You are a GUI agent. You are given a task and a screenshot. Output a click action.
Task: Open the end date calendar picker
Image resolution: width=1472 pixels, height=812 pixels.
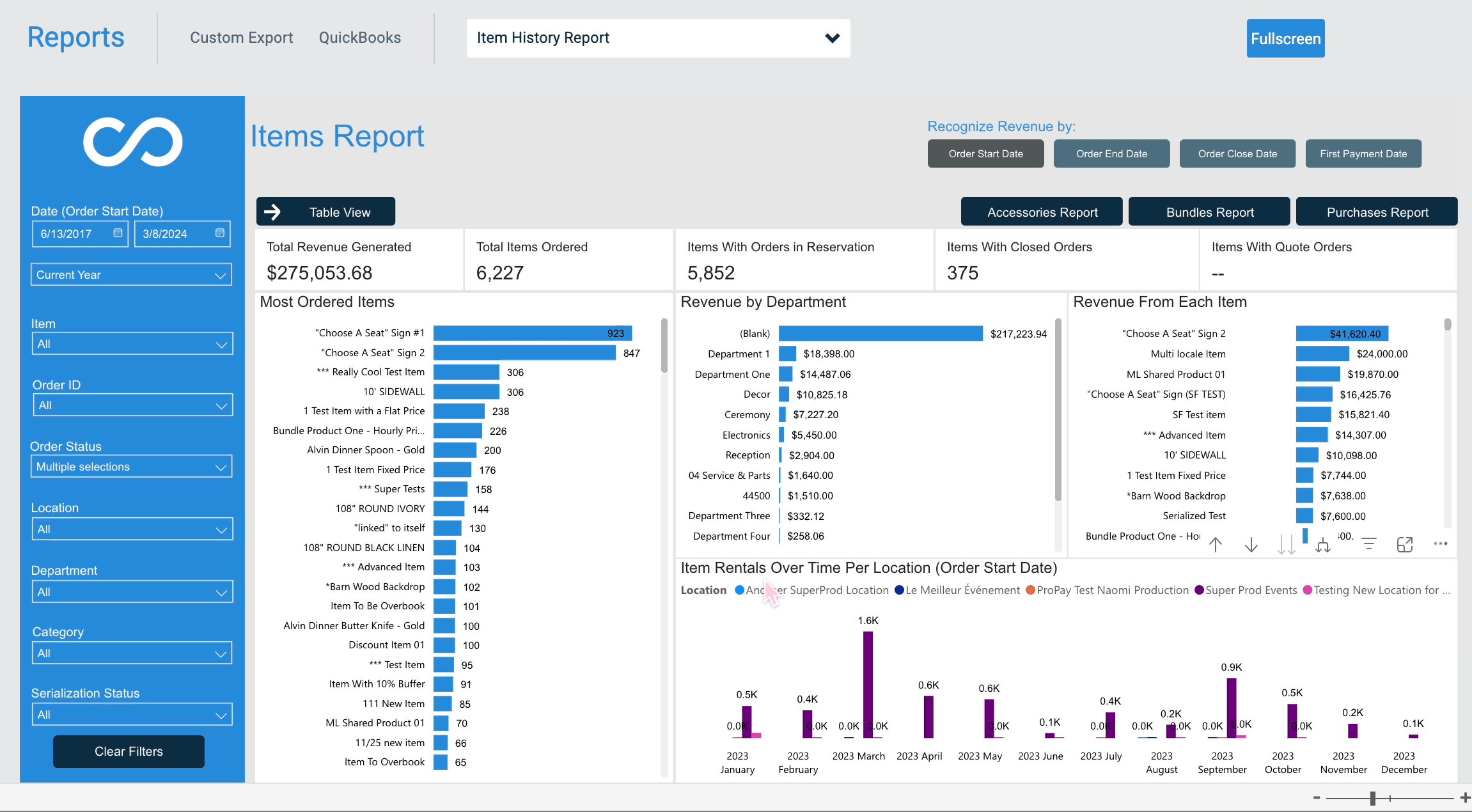(x=220, y=233)
